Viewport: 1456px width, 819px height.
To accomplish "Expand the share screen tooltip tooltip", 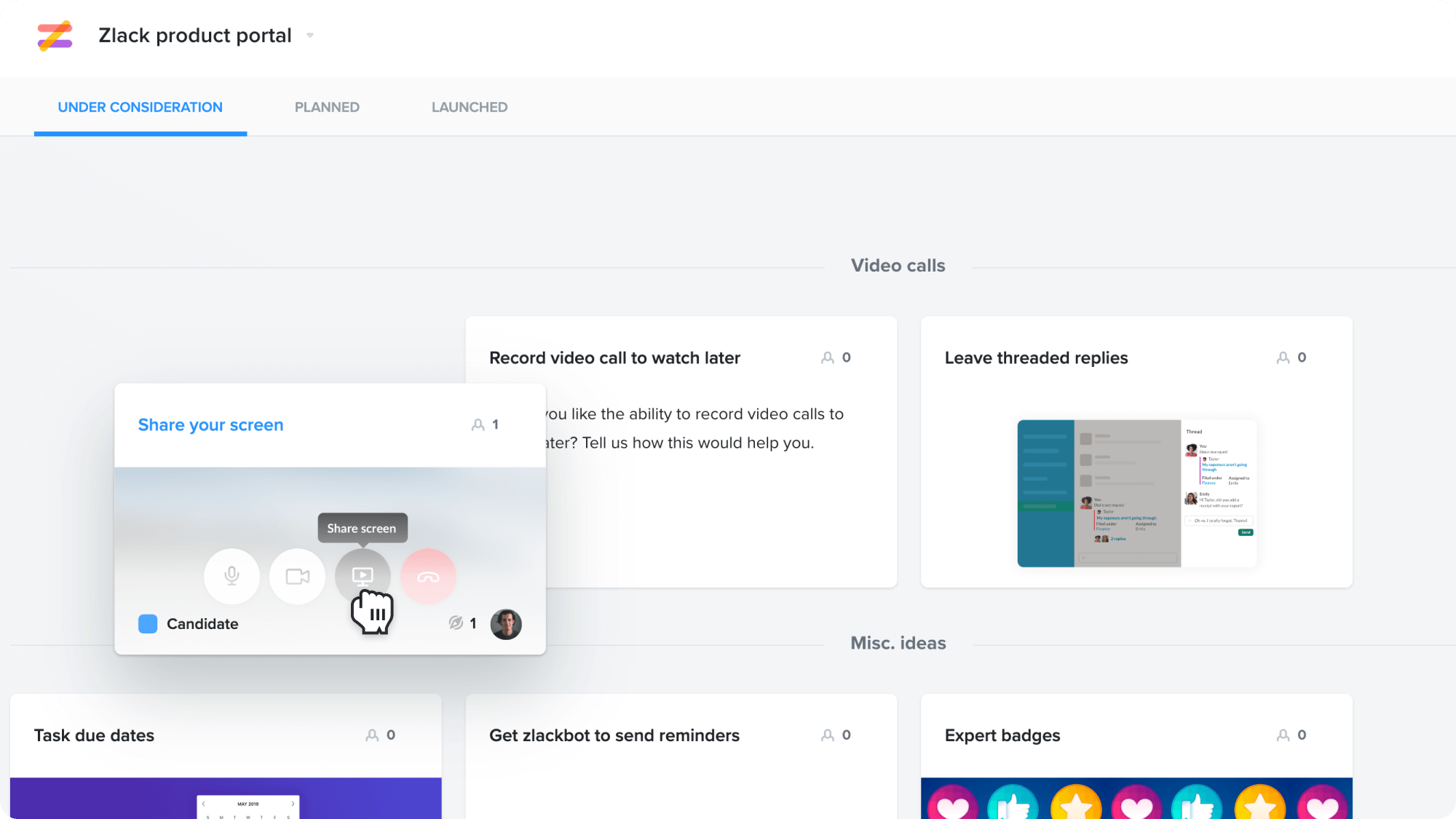I will [361, 528].
